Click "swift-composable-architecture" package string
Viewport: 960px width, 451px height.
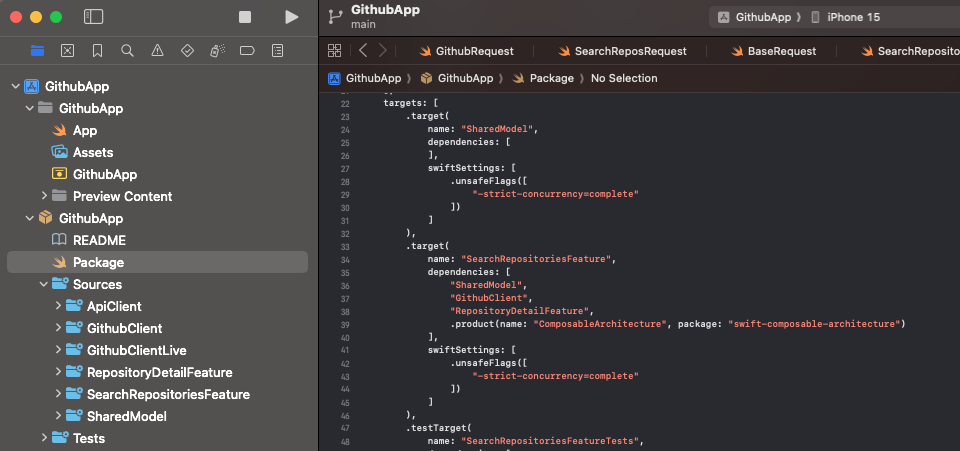click(813, 324)
